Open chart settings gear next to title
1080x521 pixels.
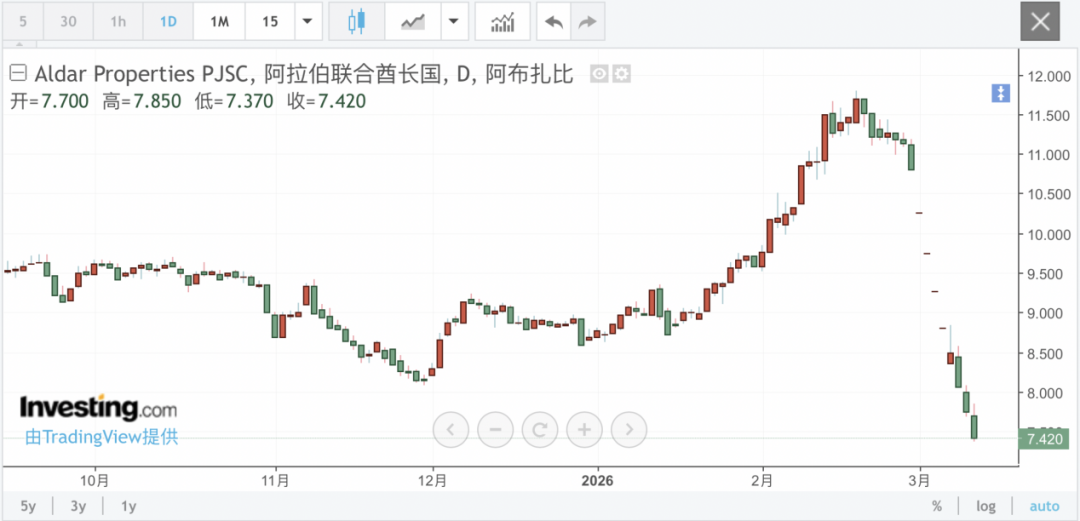[x=621, y=74]
